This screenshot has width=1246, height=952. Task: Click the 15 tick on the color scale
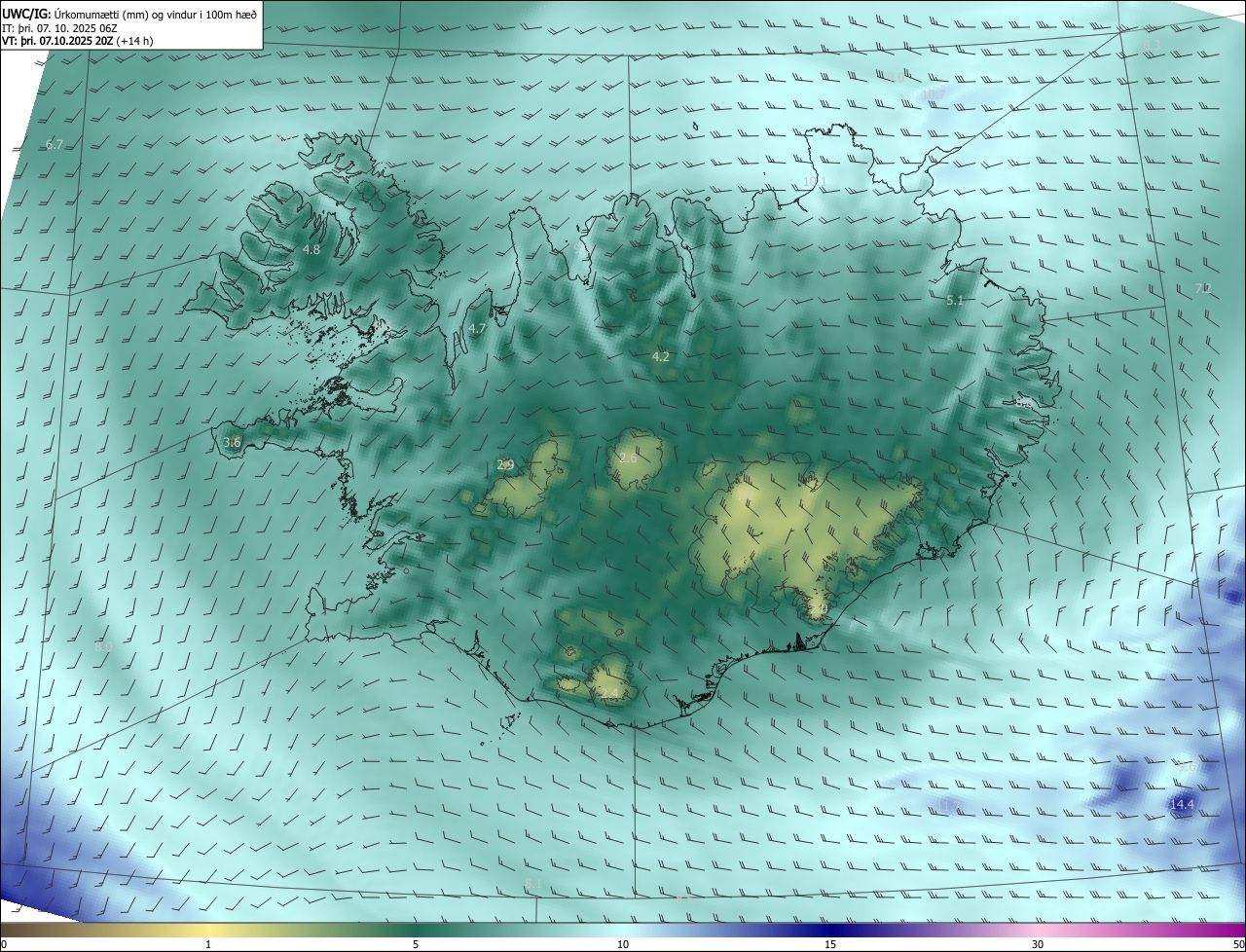pyautogui.click(x=830, y=944)
